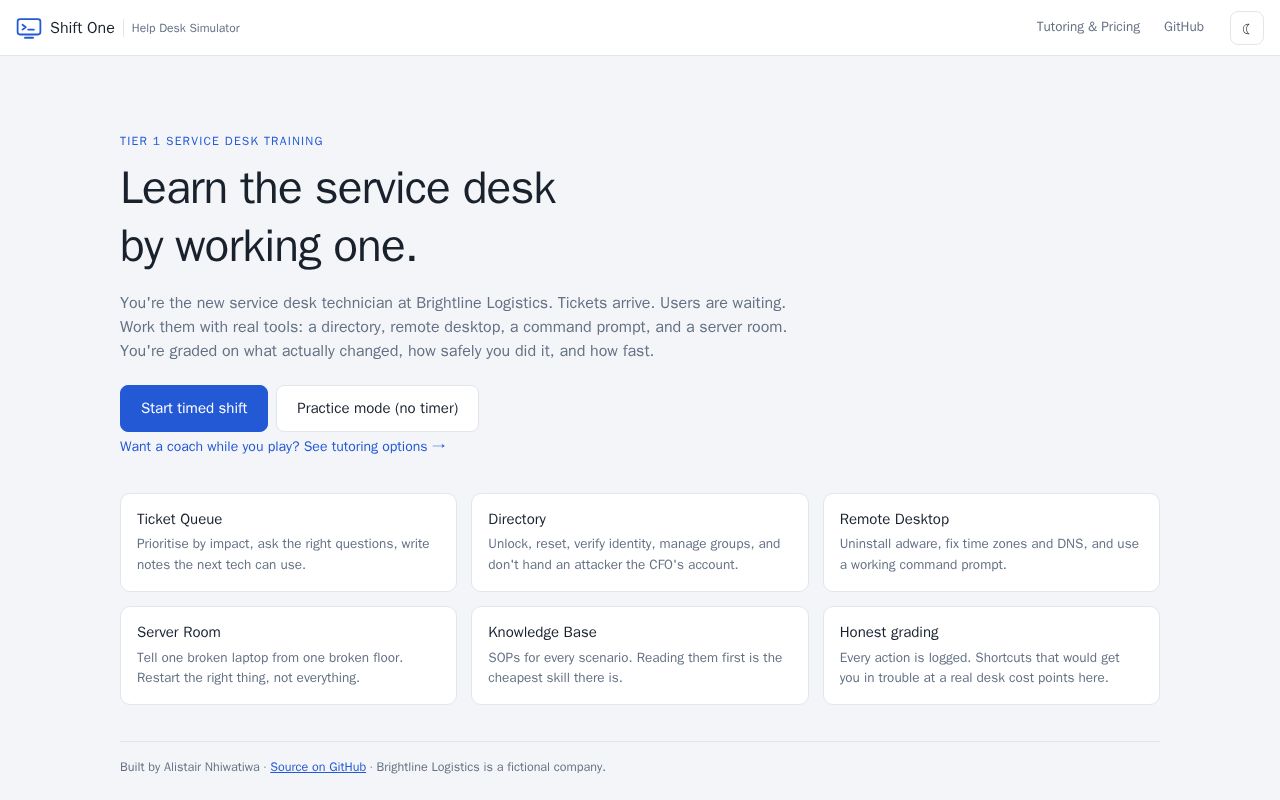
Task: Click 'Brightline Logistics is a fictional company' text
Action: [491, 767]
